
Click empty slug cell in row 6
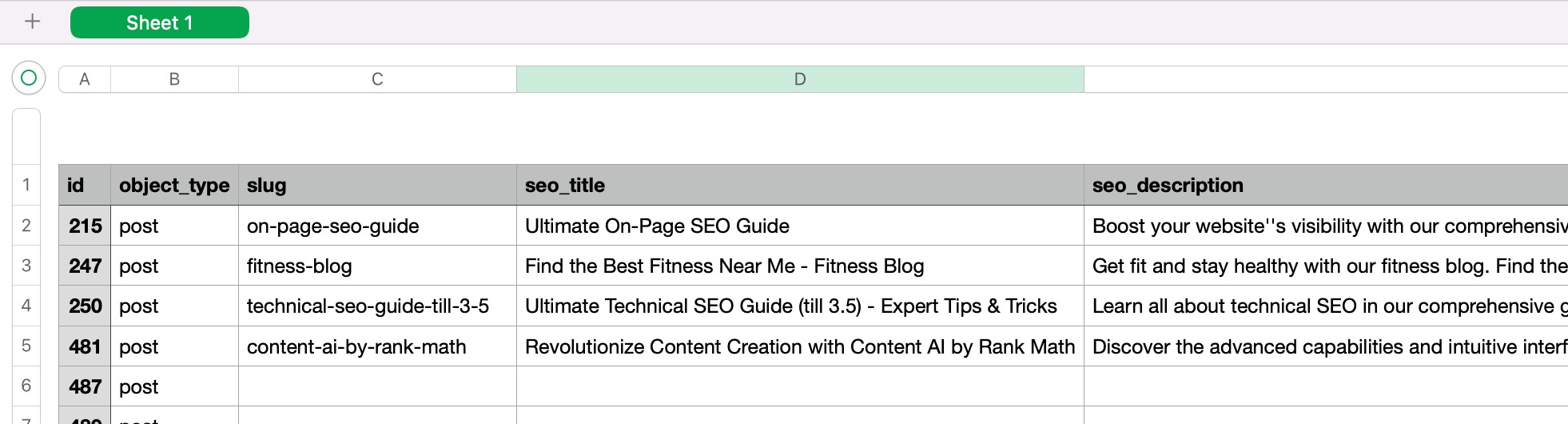click(x=377, y=387)
